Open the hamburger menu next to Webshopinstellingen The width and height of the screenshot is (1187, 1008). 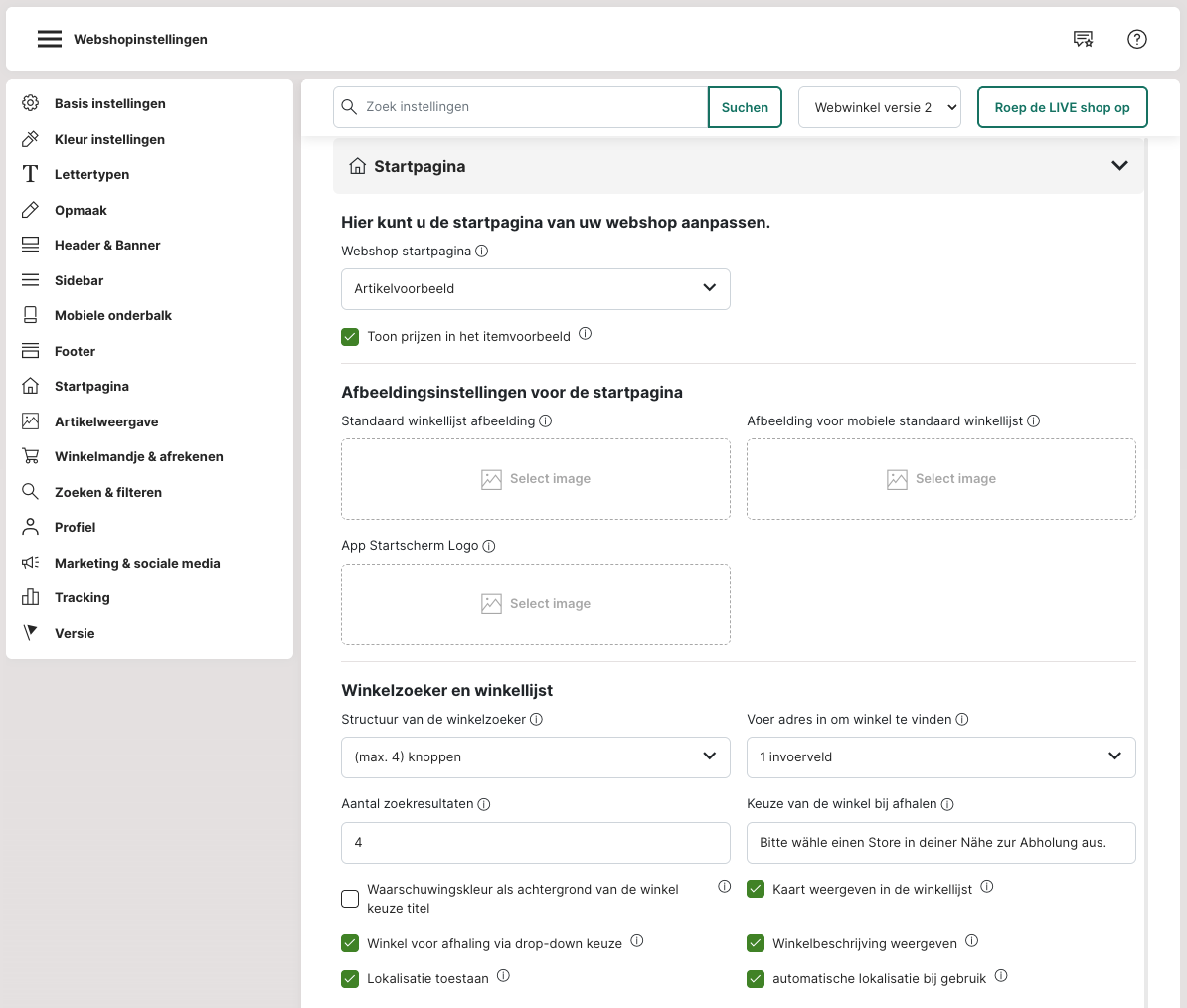click(x=49, y=39)
